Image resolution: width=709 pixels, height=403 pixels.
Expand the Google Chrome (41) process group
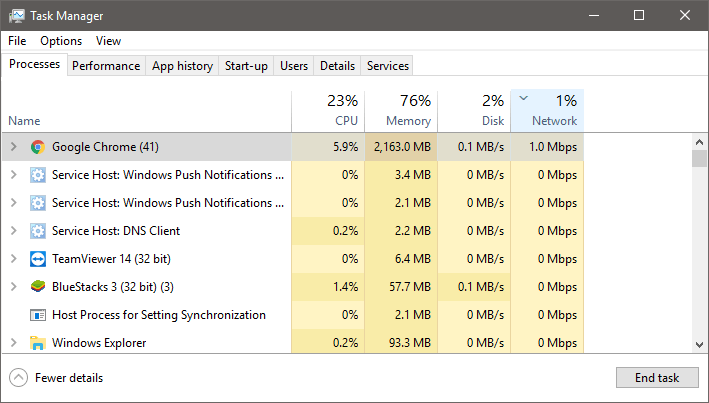point(14,147)
